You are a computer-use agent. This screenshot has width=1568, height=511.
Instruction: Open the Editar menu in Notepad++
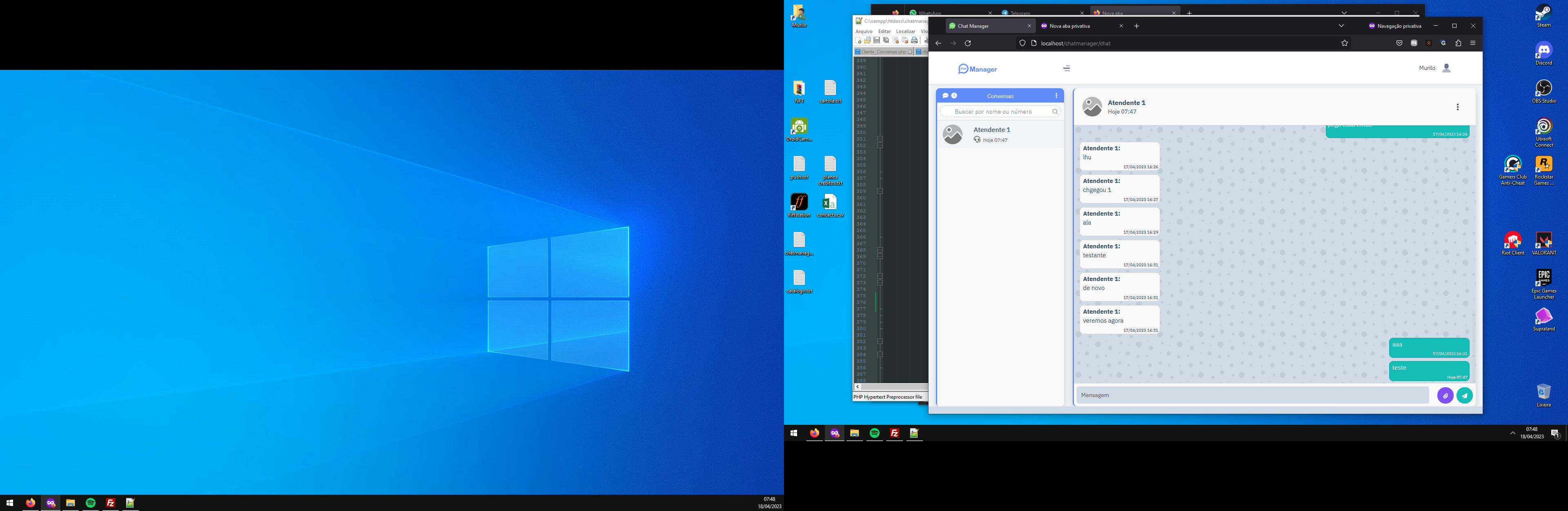click(x=884, y=31)
